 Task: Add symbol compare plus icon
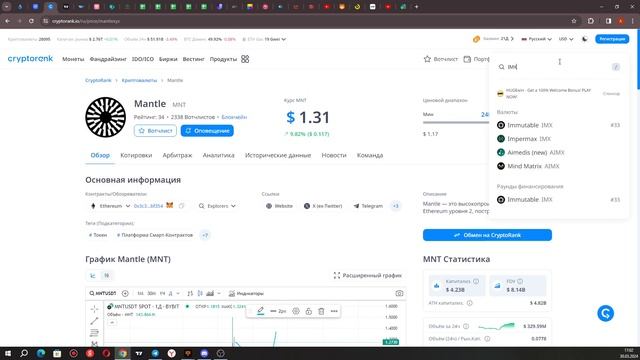[125, 293]
